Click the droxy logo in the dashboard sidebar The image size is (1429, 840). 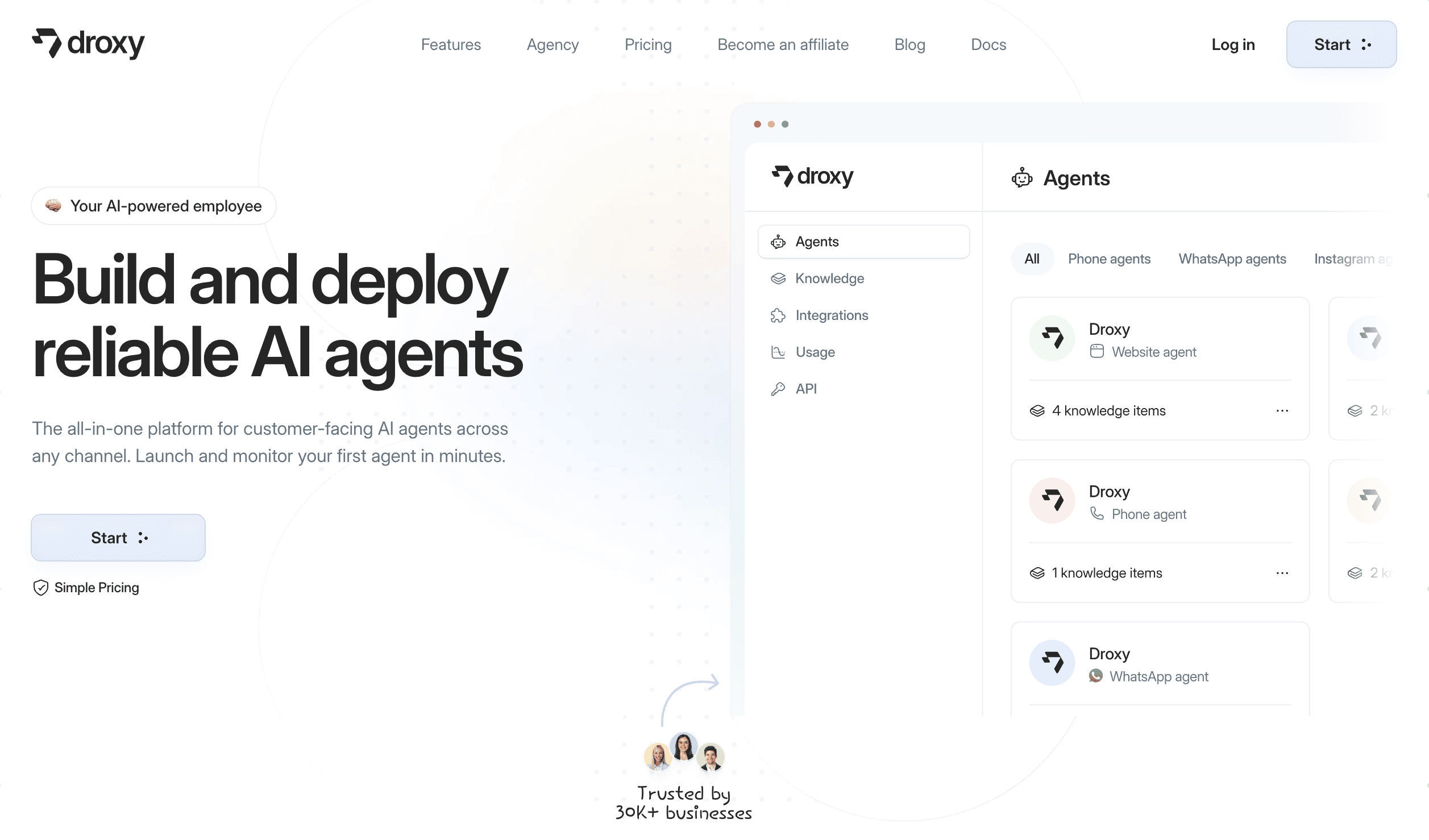point(812,176)
